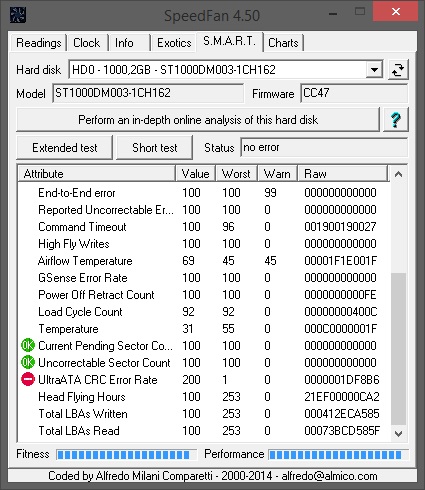The image size is (425, 490).
Task: Select the UltraATA CRC Error Rate row text
Action: [98, 380]
